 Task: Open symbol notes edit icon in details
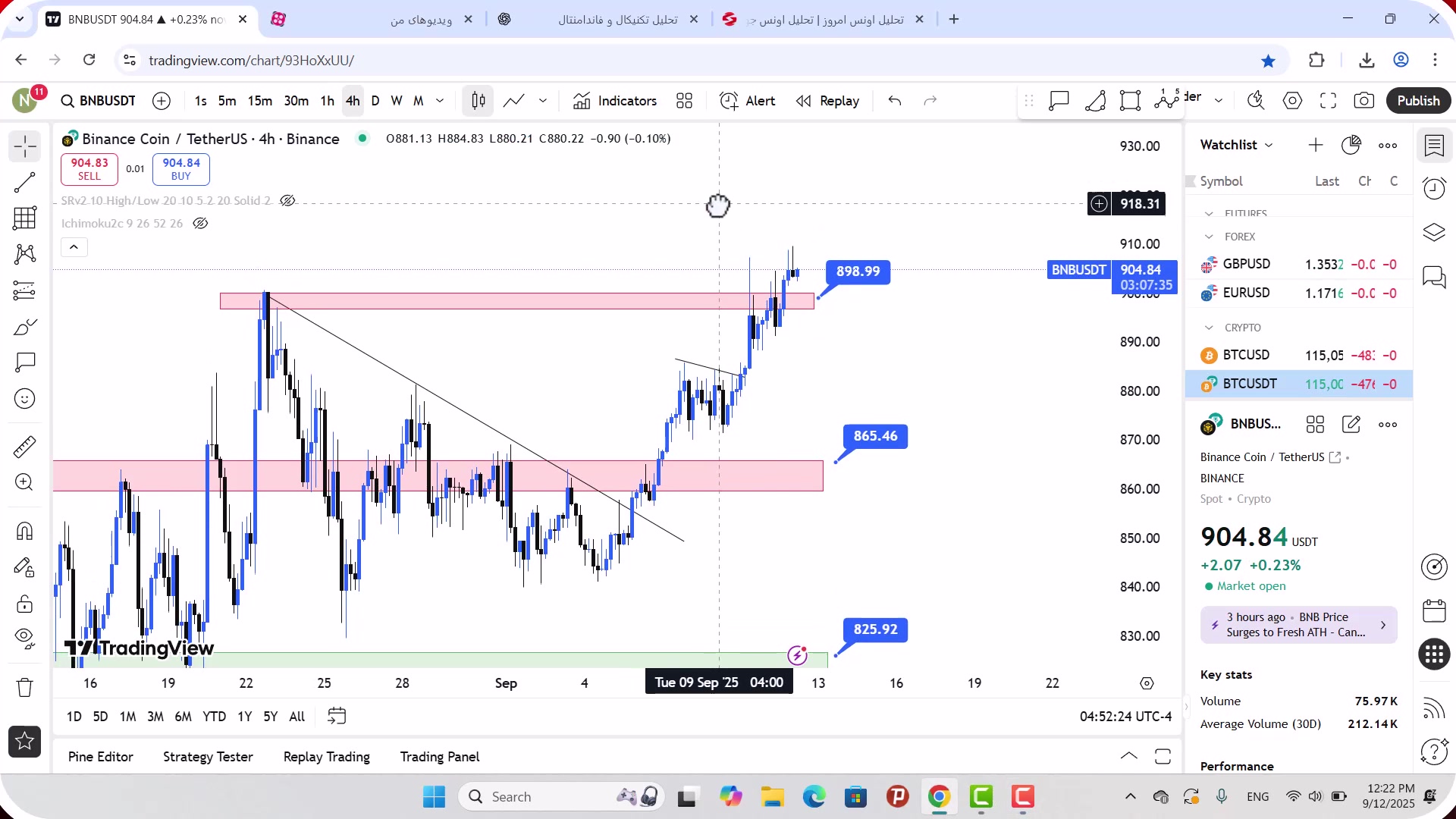pyautogui.click(x=1351, y=425)
